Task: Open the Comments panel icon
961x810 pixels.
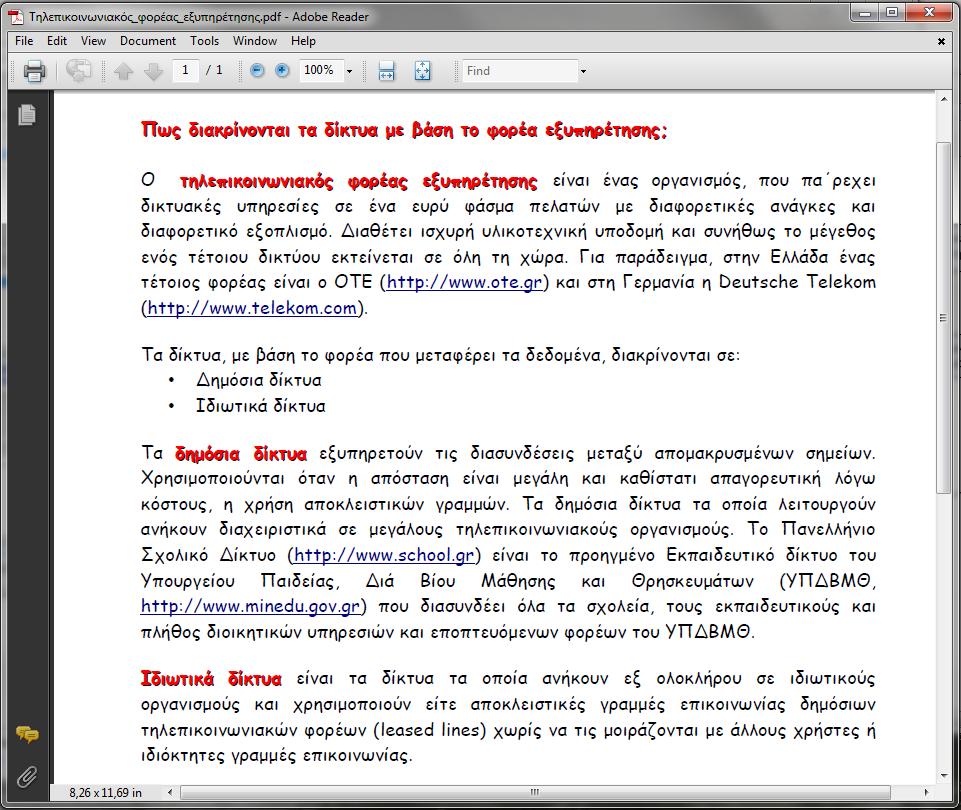Action: pos(27,733)
